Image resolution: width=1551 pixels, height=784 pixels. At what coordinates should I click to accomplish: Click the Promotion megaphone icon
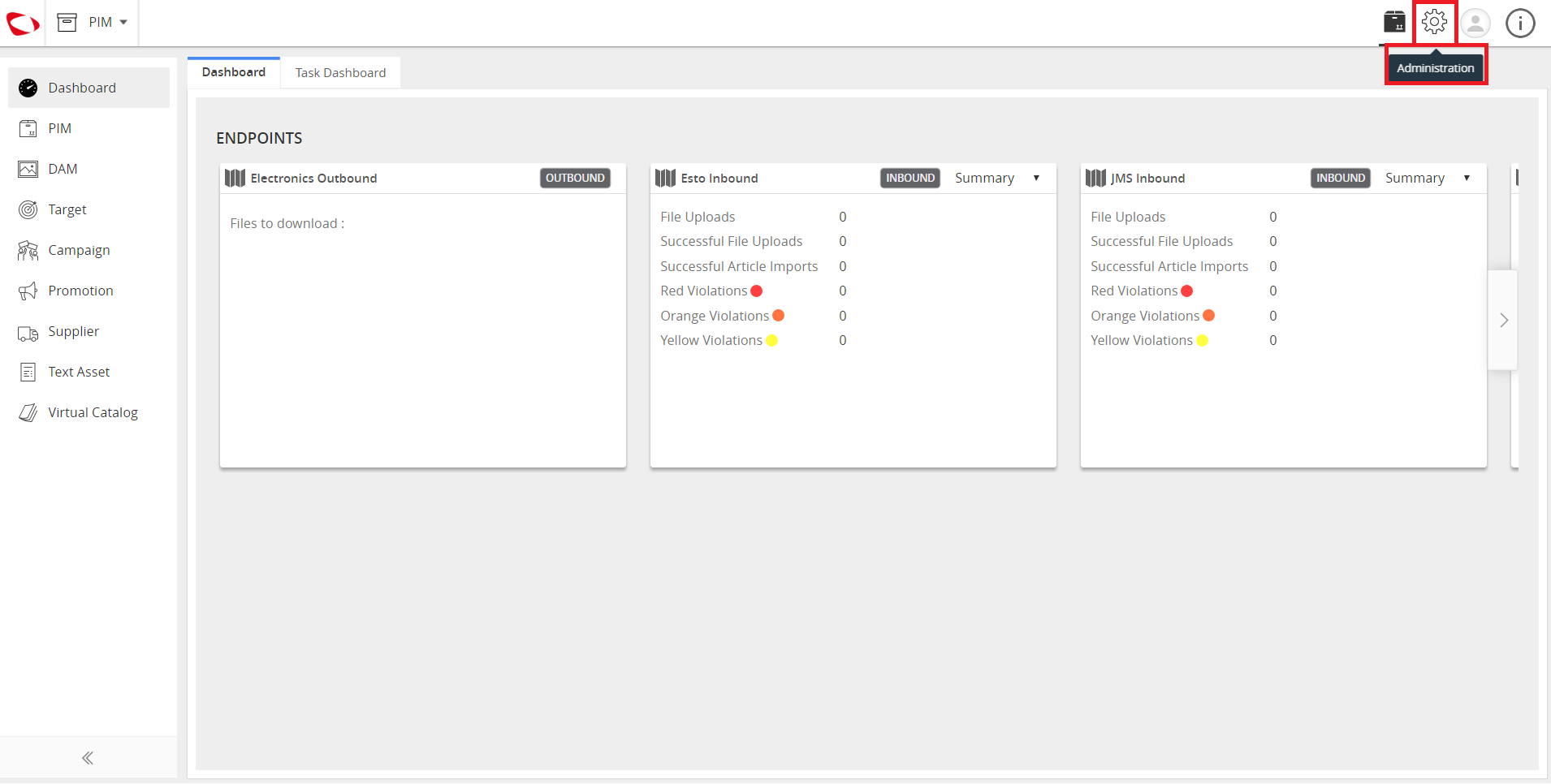28,291
